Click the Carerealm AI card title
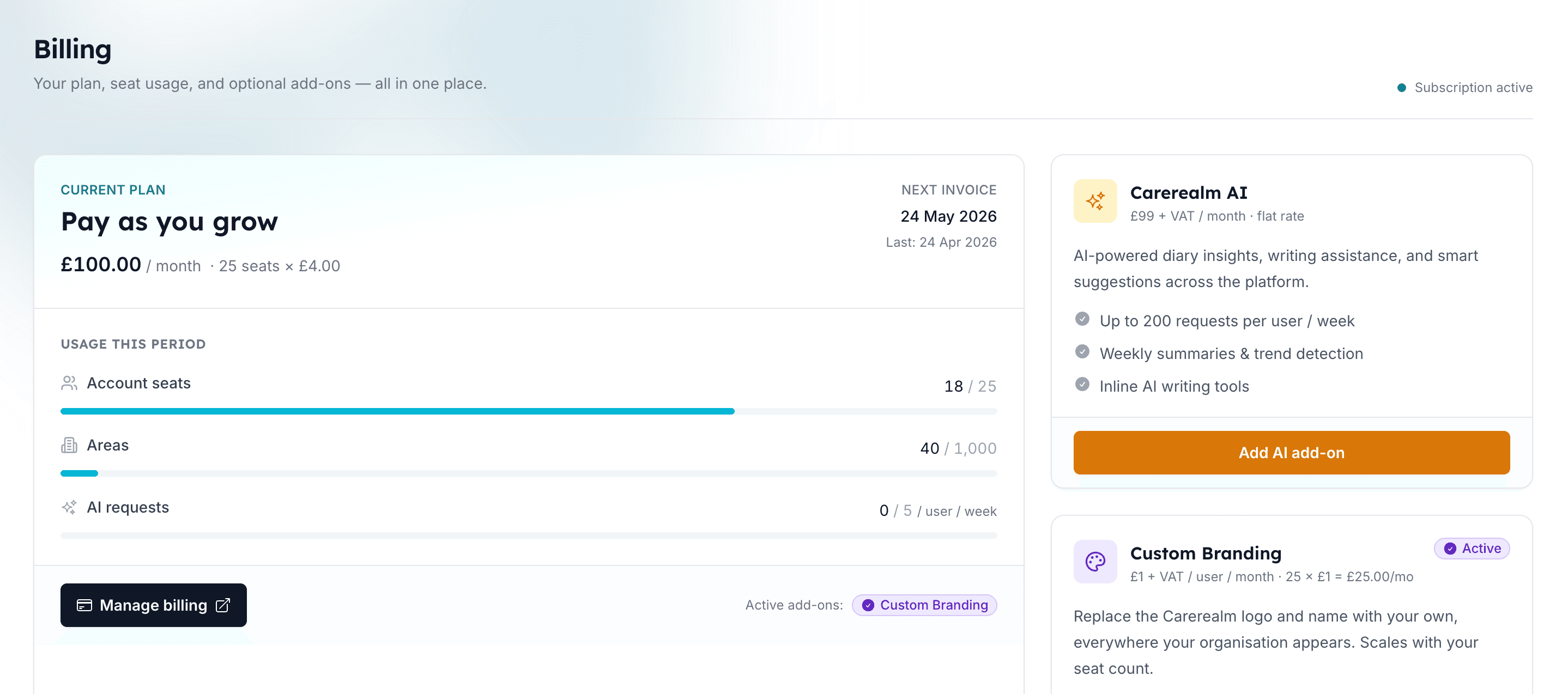The width and height of the screenshot is (1568, 694). [1188, 192]
